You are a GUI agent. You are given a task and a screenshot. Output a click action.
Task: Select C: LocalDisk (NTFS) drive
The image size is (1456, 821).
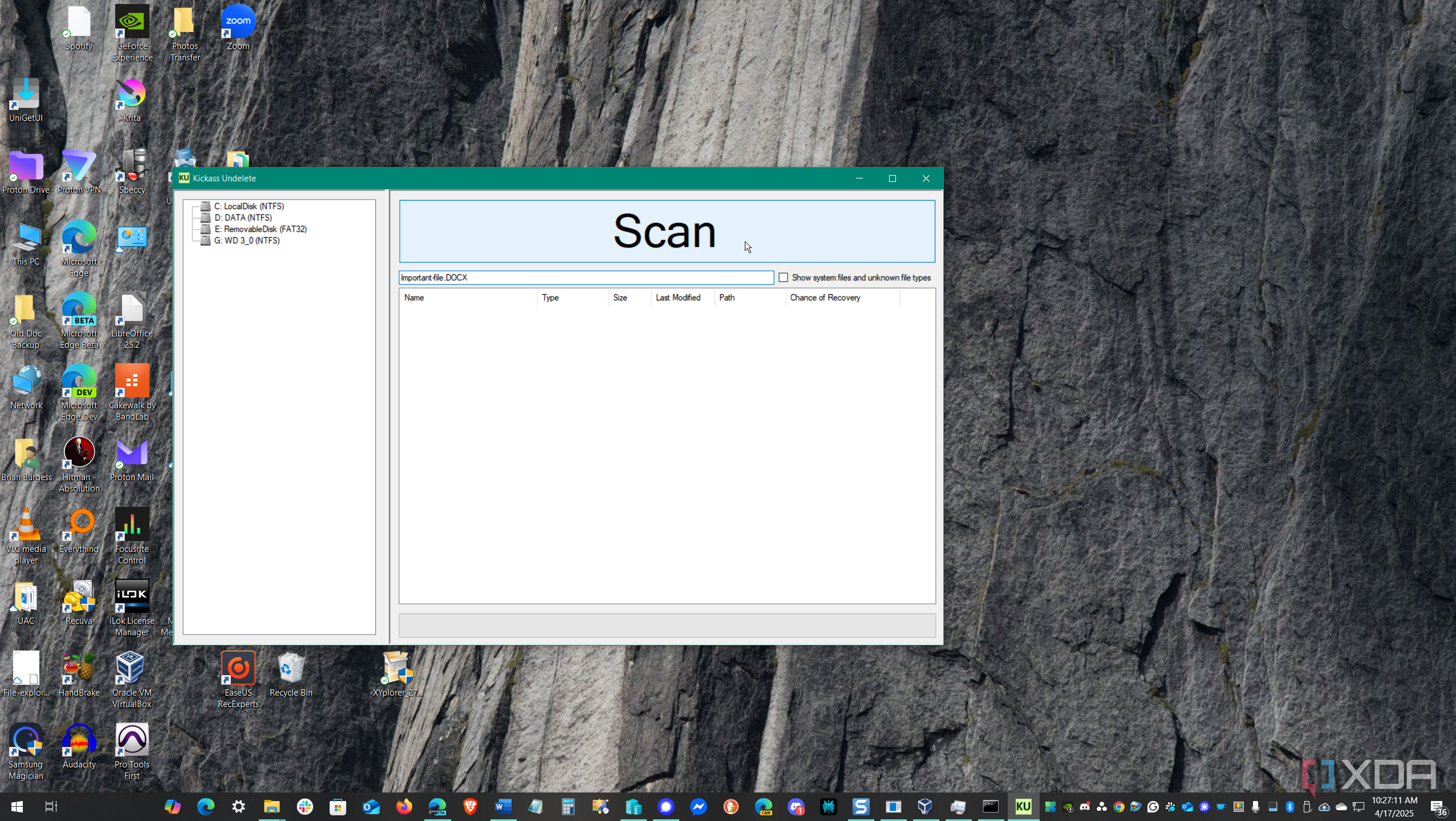click(x=249, y=206)
